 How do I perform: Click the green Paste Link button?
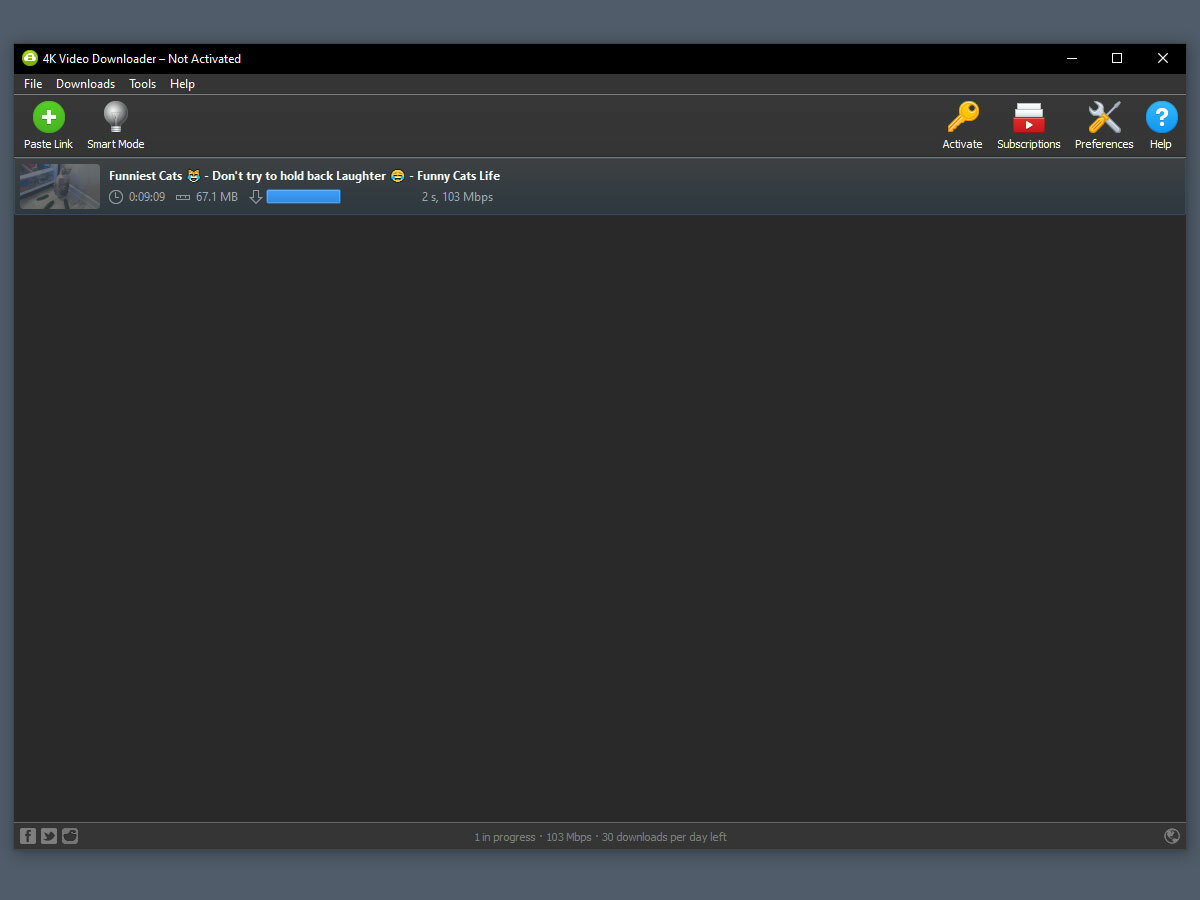(48, 125)
